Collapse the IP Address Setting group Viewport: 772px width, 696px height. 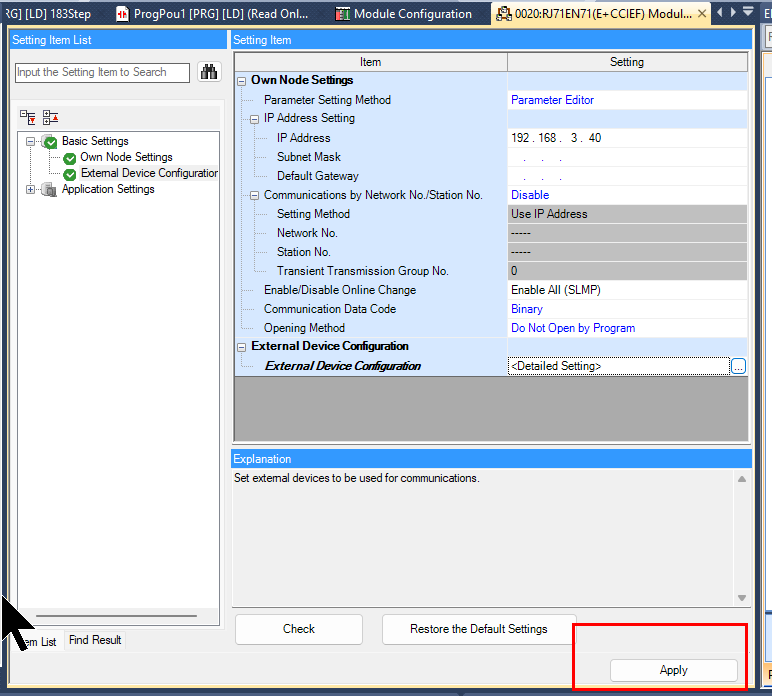255,119
